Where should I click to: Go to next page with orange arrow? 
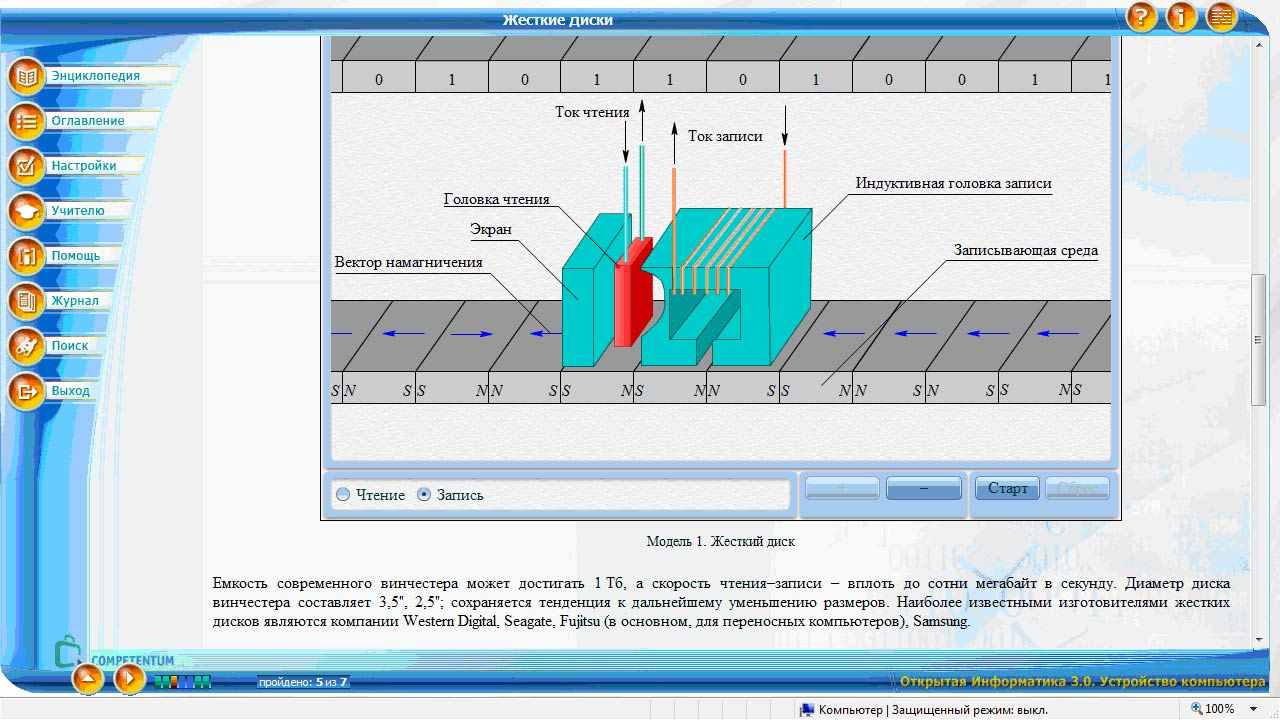[129, 679]
